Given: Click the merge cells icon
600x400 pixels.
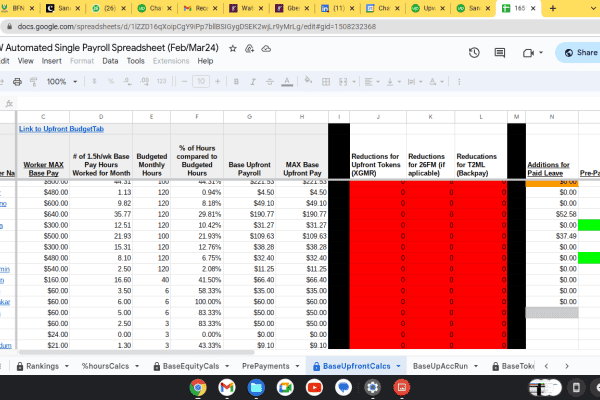Looking at the screenshot, I should tap(343, 82).
